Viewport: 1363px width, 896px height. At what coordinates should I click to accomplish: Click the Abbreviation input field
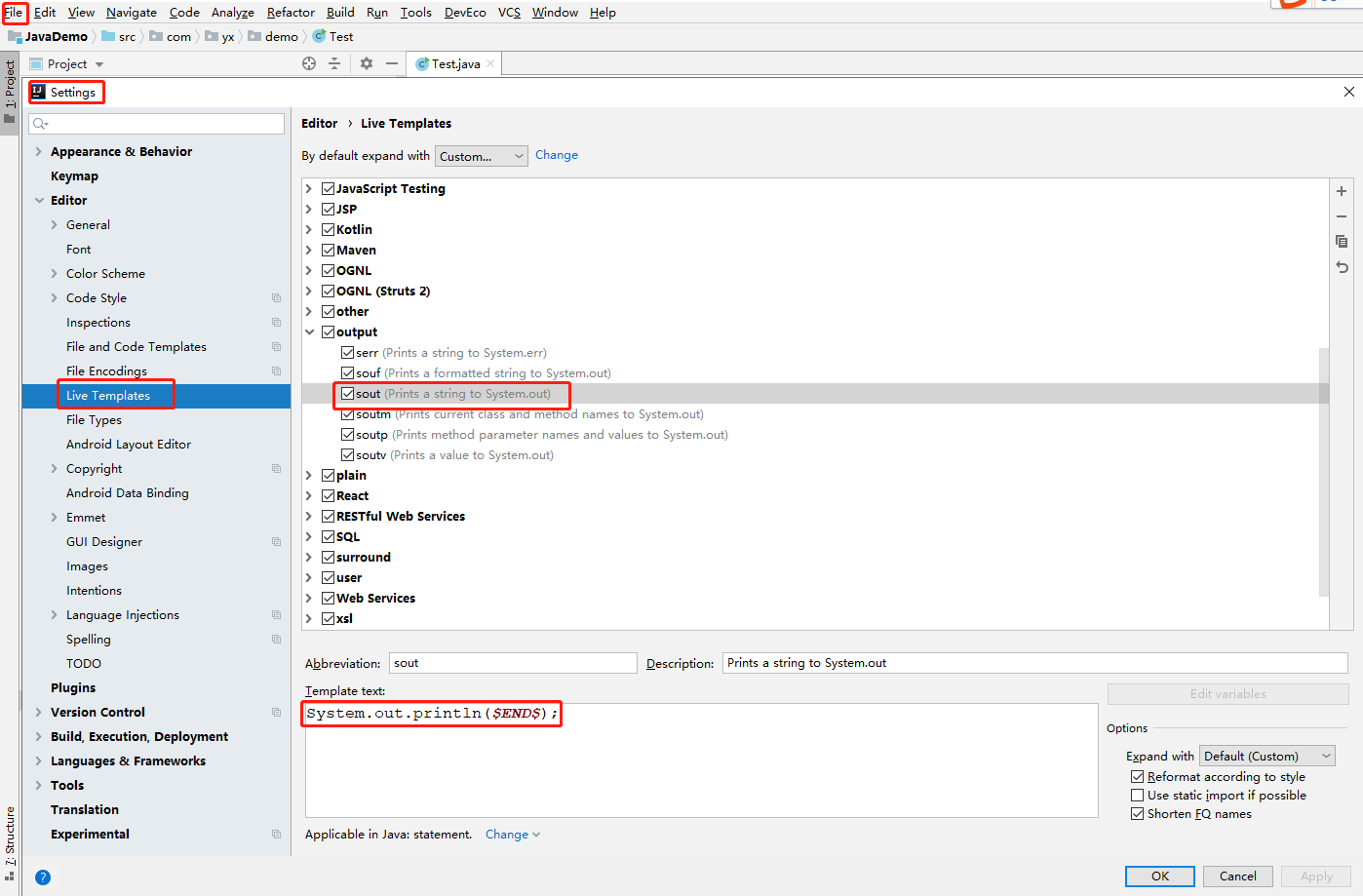pyautogui.click(x=513, y=663)
